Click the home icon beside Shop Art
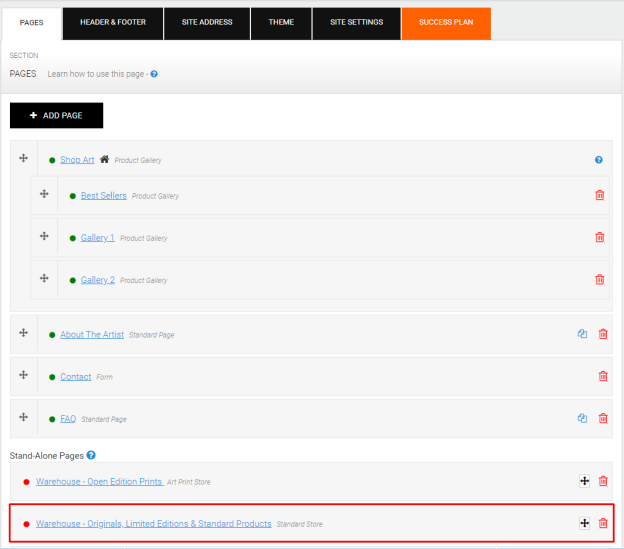This screenshot has width=624, height=549. [x=104, y=159]
